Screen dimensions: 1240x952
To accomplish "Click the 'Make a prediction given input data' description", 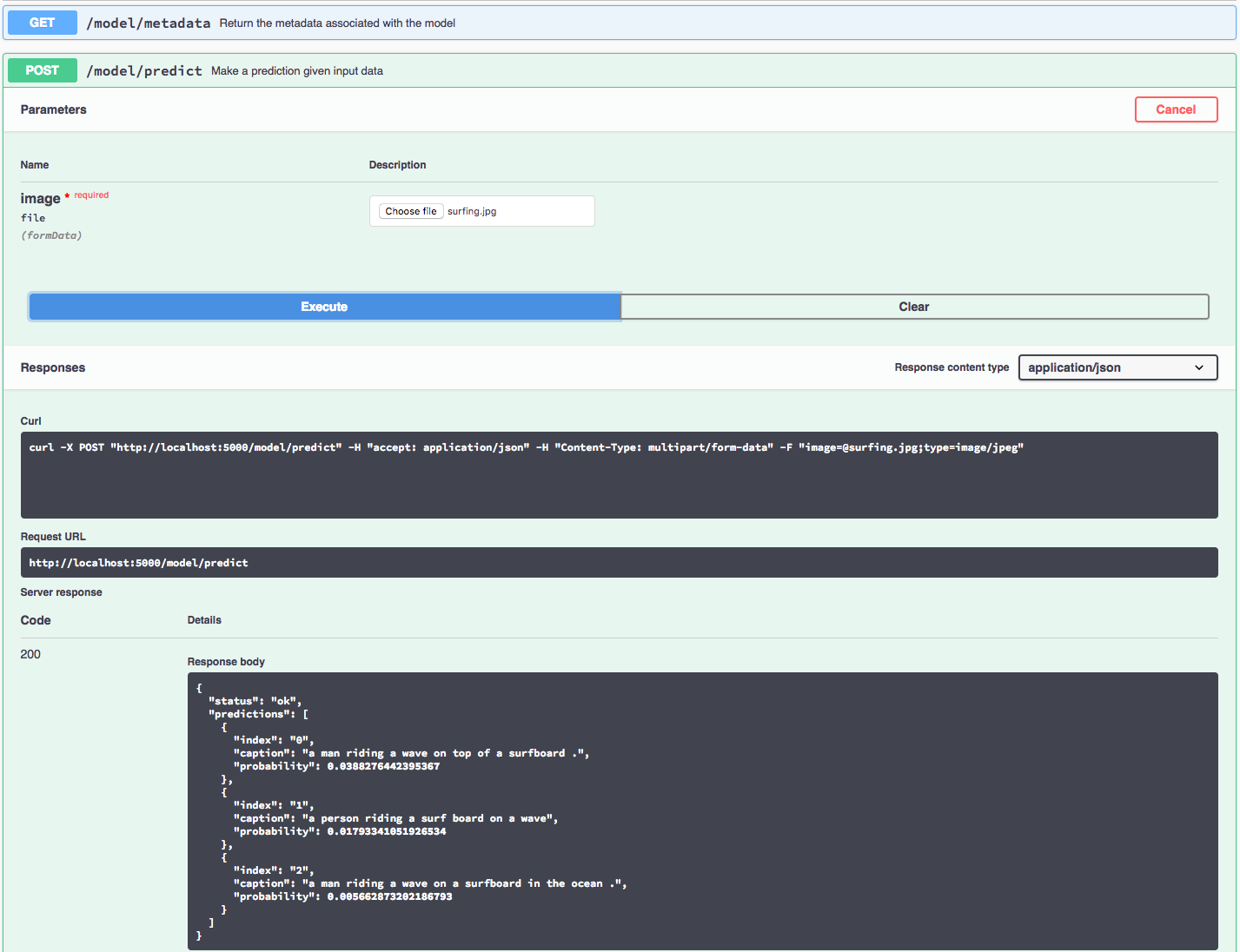I will click(x=297, y=71).
